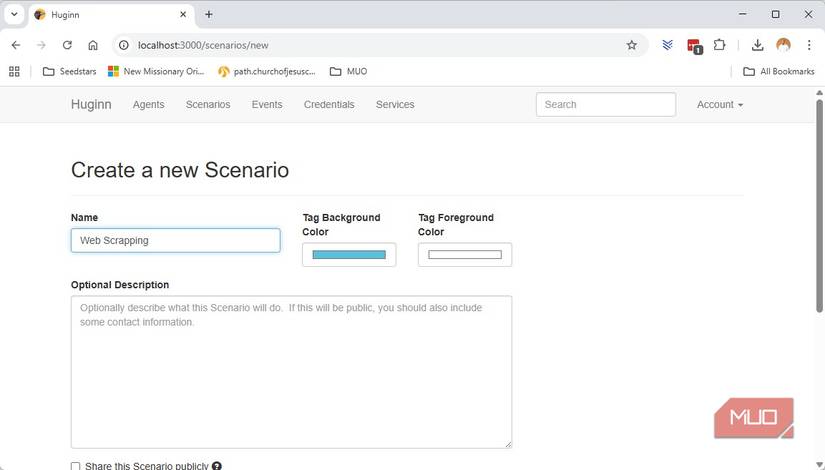Open the blue layered extension icon
Screen dimensions: 825x470
[668, 45]
